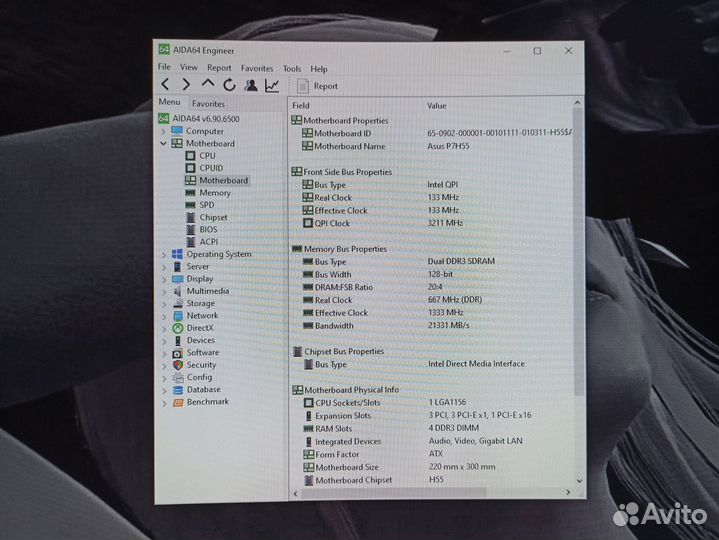Refresh the current page
The image size is (719, 540).
point(229,85)
